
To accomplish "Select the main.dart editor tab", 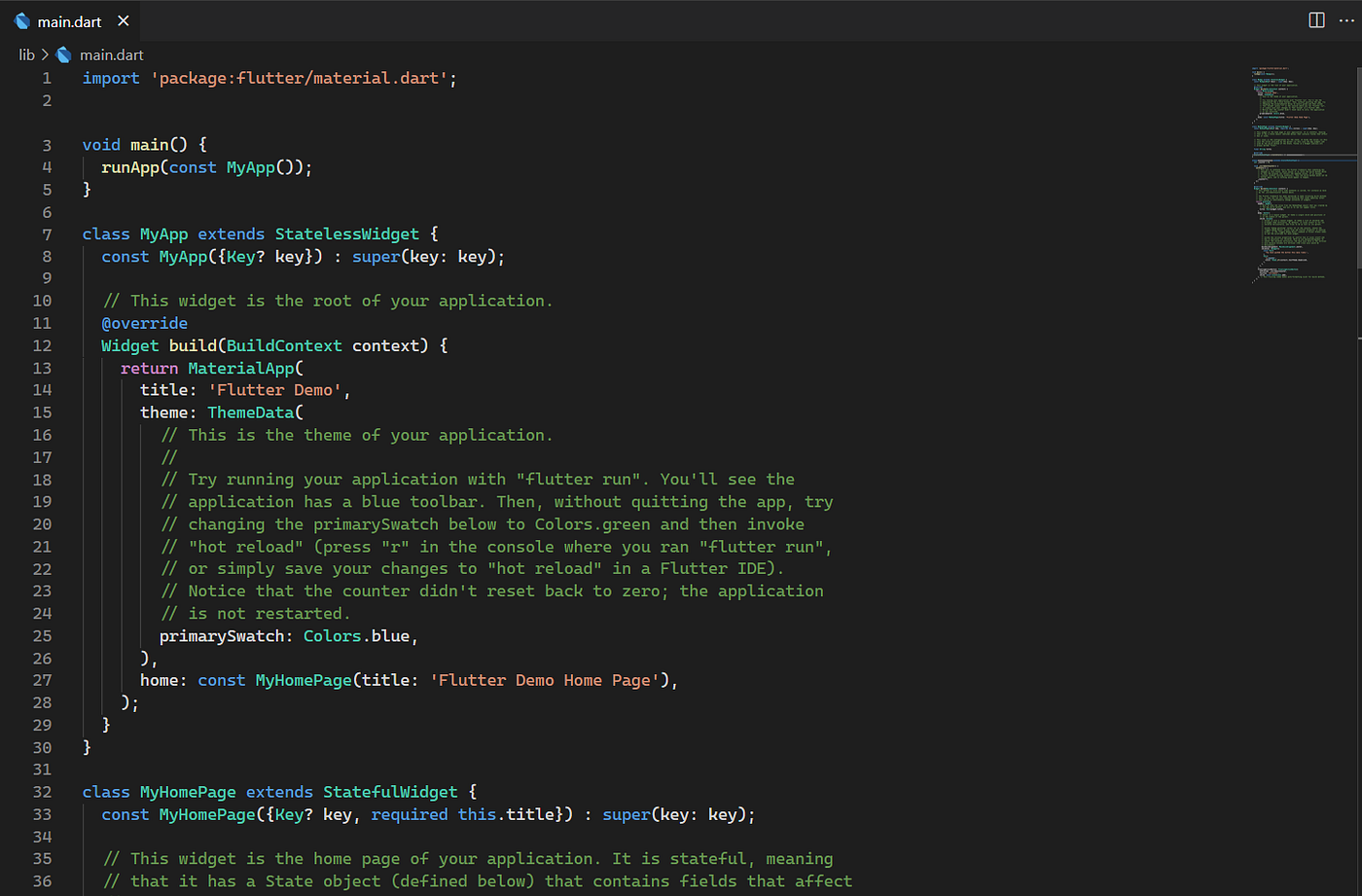I will pyautogui.click(x=68, y=19).
